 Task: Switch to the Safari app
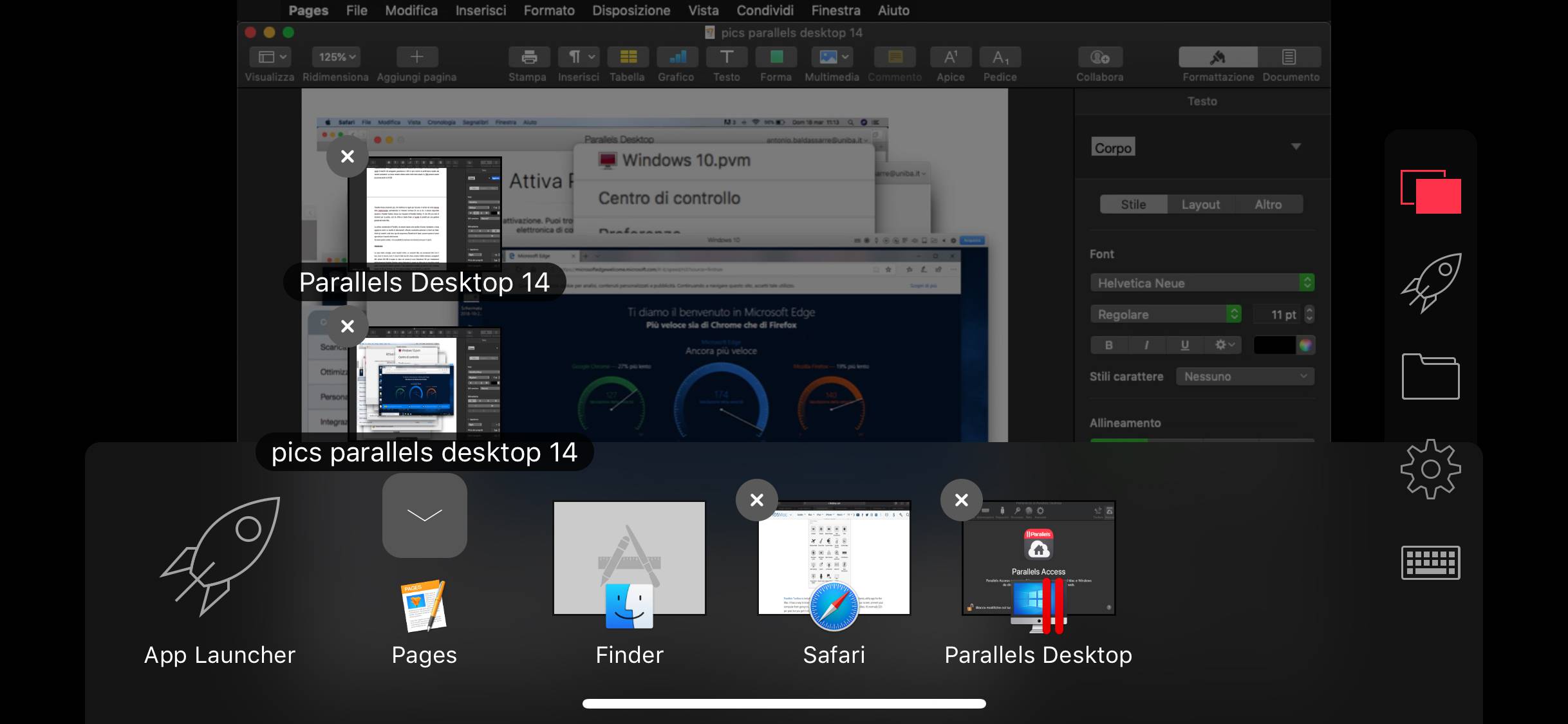click(834, 559)
